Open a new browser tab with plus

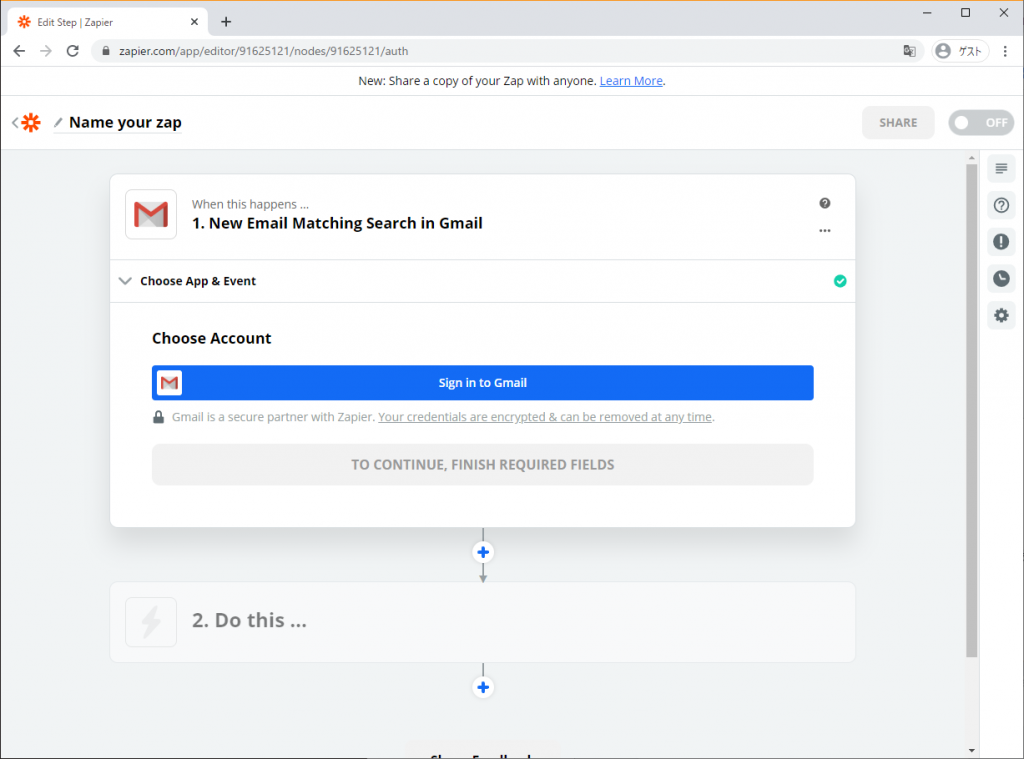(x=226, y=22)
